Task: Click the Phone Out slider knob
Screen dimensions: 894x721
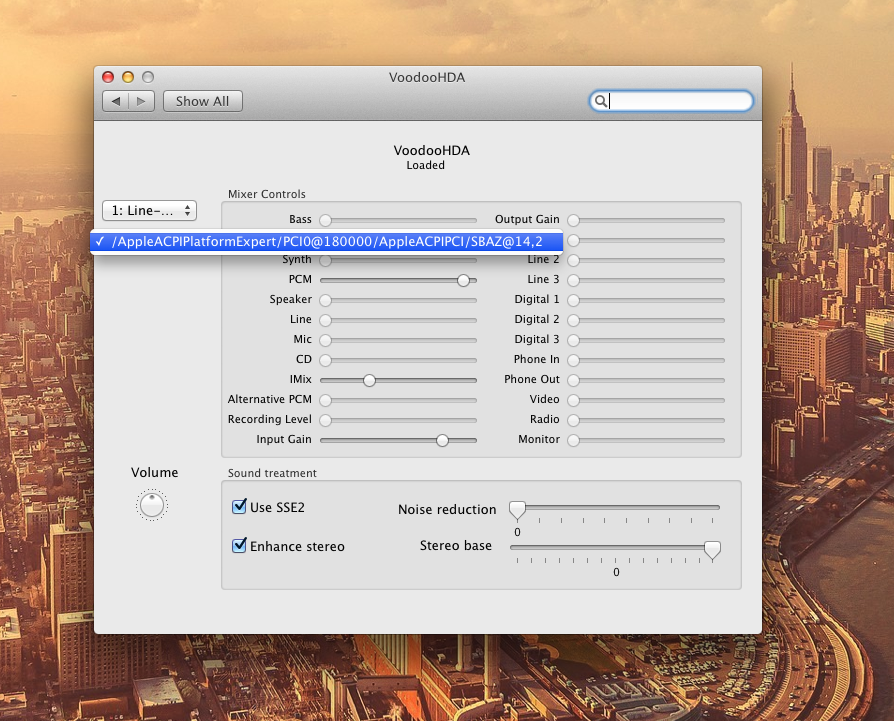Action: 574,380
